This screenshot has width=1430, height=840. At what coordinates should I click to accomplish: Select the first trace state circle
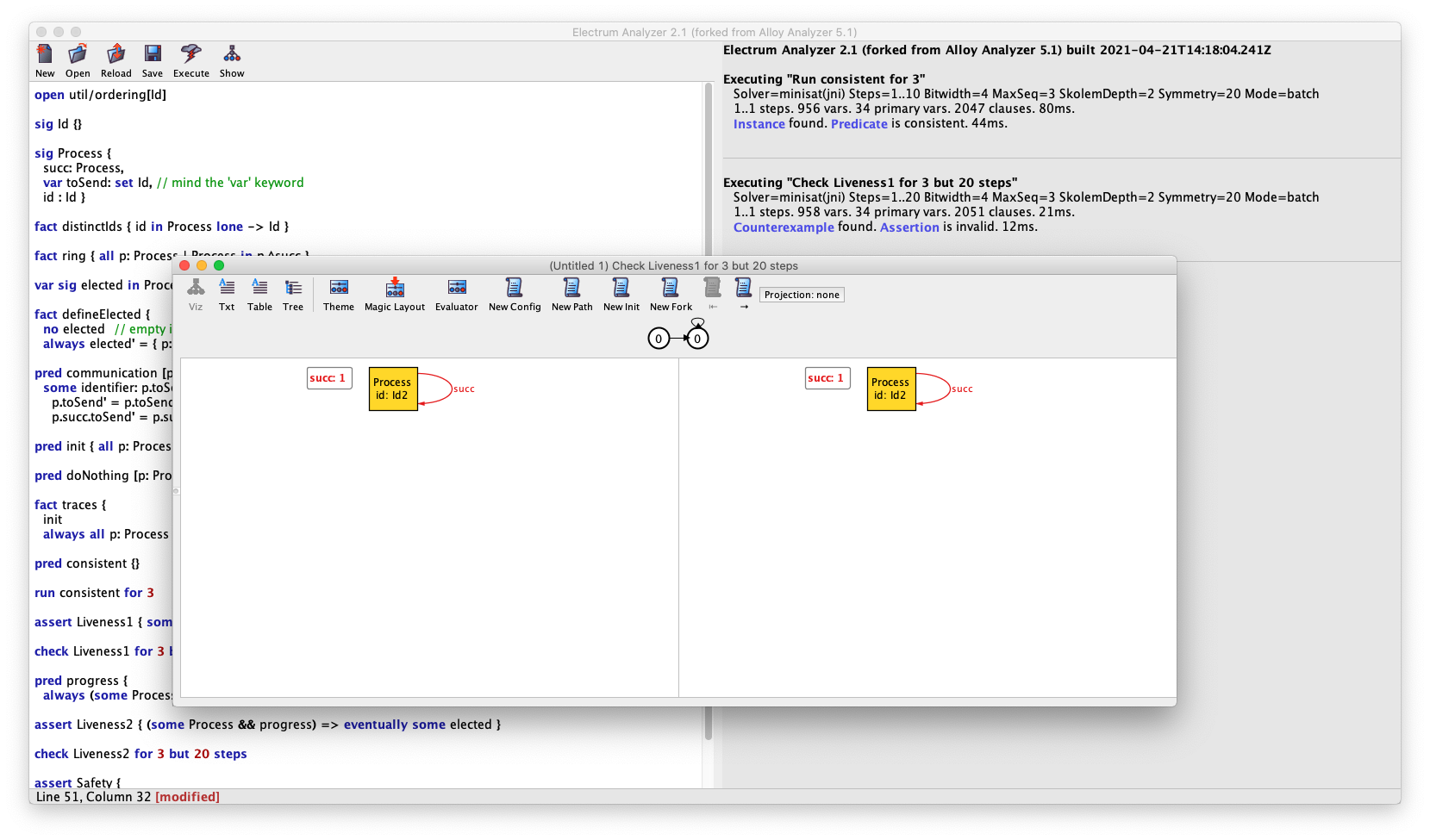tap(659, 339)
